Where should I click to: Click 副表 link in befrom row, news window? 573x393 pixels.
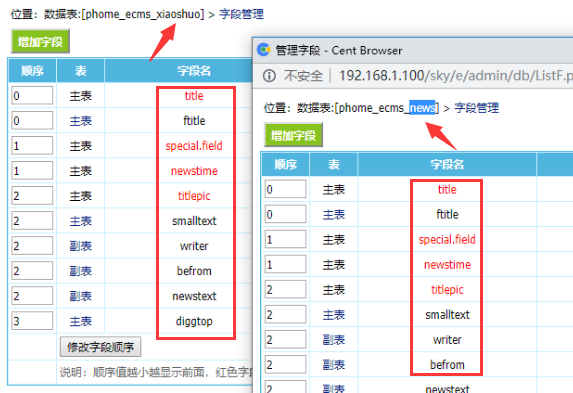click(x=334, y=365)
